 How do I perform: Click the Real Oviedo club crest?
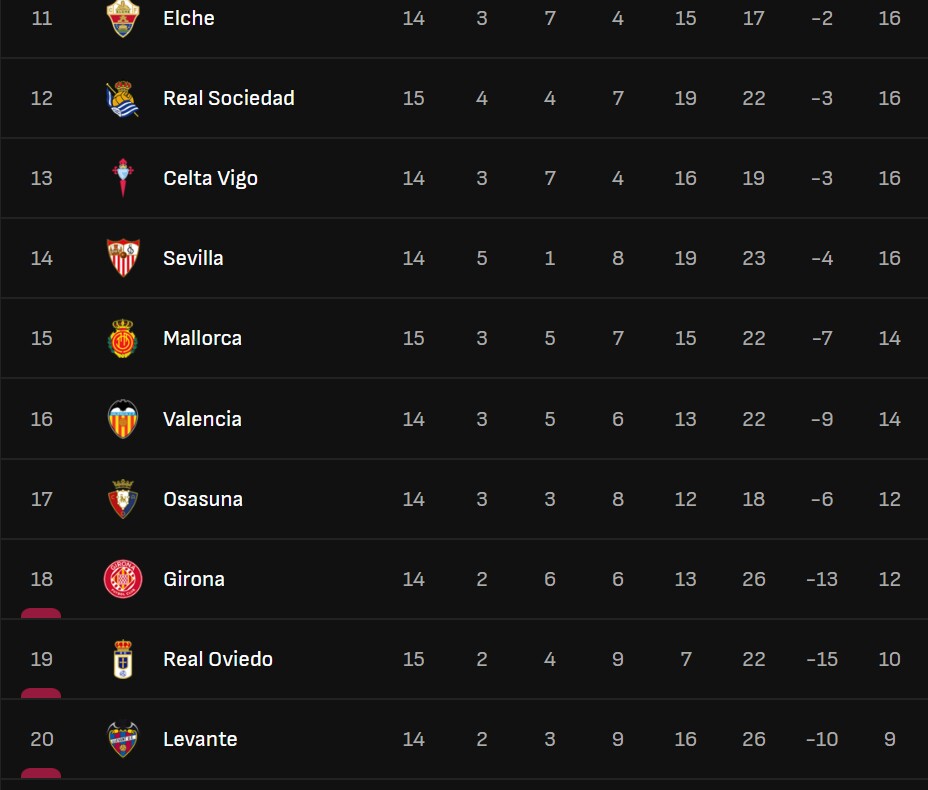tap(123, 659)
